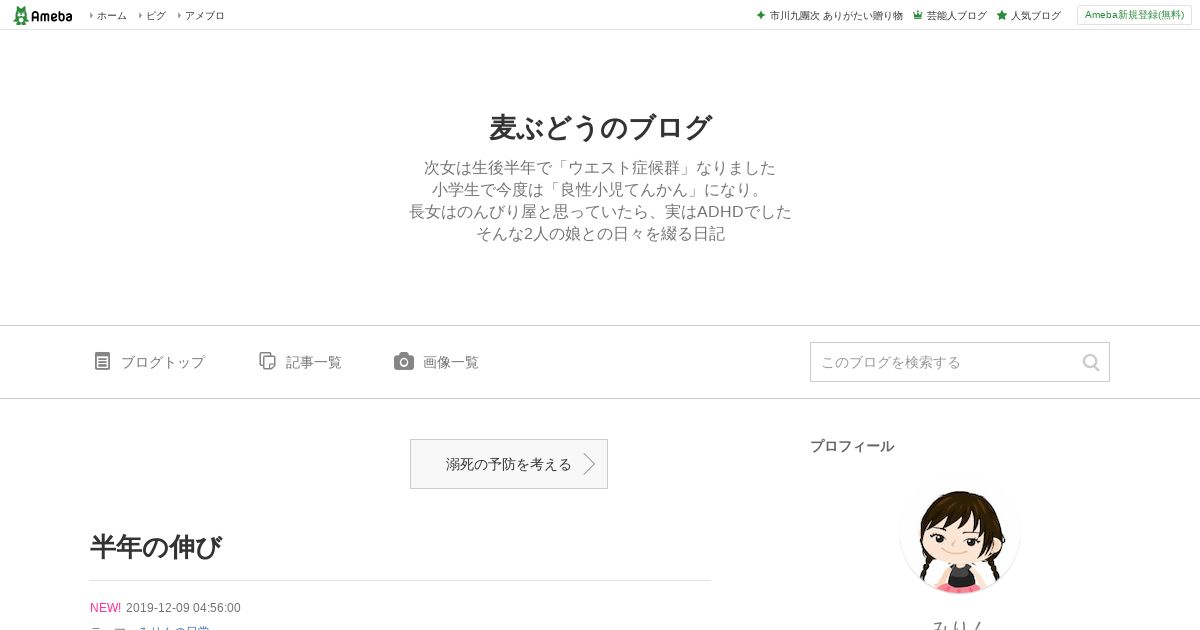This screenshot has height=630, width=1200.
Task: Click the document icon for ブログトップ
Action: pyautogui.click(x=102, y=361)
